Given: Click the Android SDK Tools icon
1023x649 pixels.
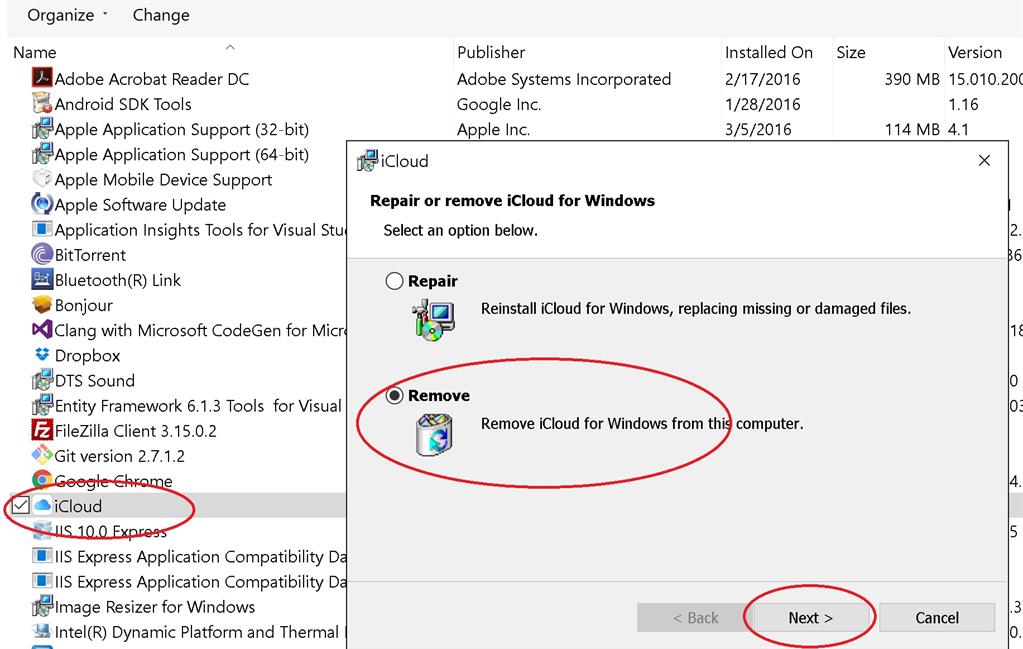Looking at the screenshot, I should pyautogui.click(x=42, y=104).
